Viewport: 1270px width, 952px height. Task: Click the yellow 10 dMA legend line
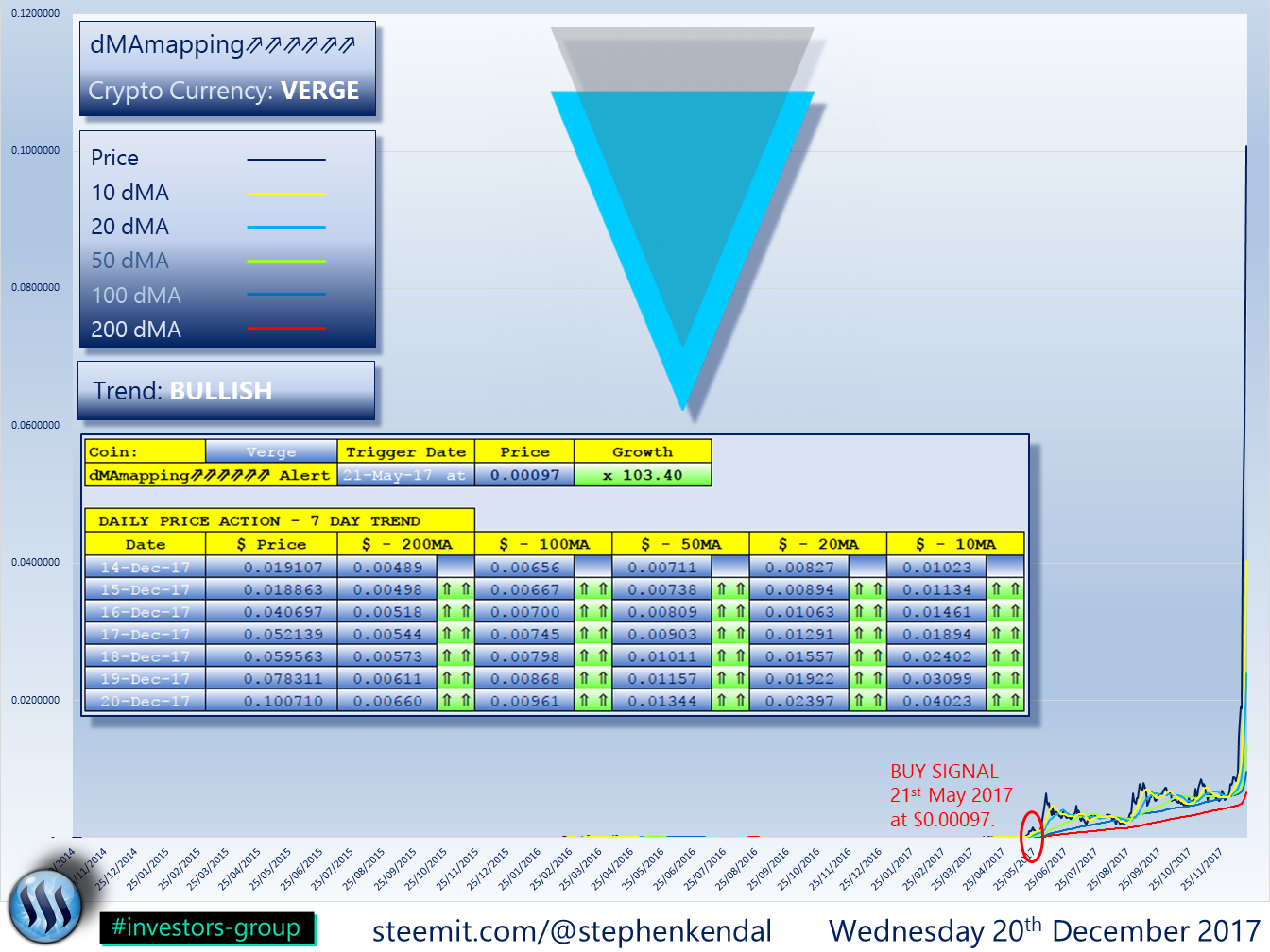click(286, 194)
